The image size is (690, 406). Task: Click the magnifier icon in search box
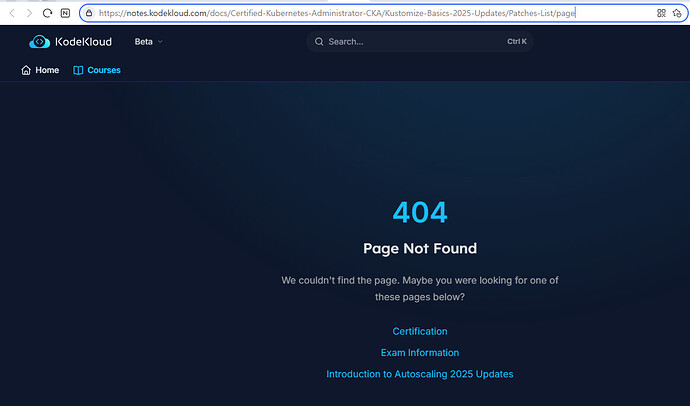319,42
